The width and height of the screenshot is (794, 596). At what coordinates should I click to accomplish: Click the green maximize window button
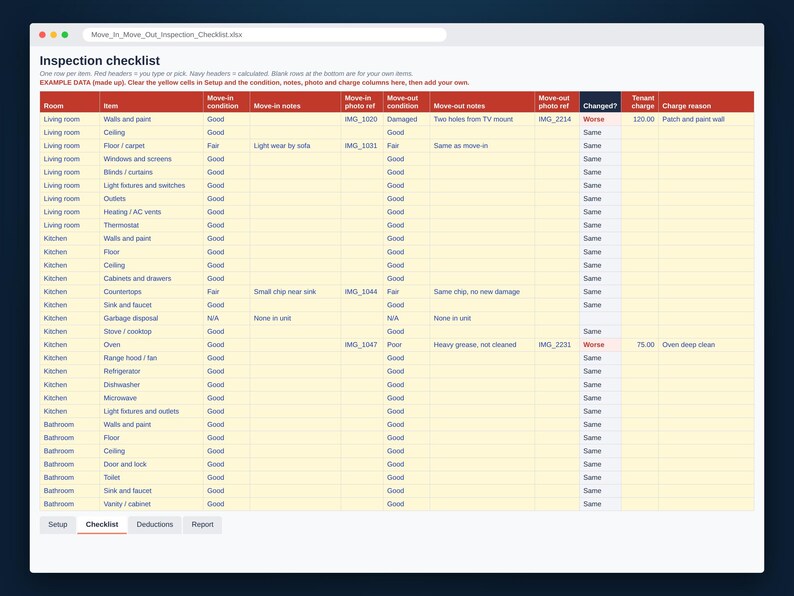click(65, 34)
